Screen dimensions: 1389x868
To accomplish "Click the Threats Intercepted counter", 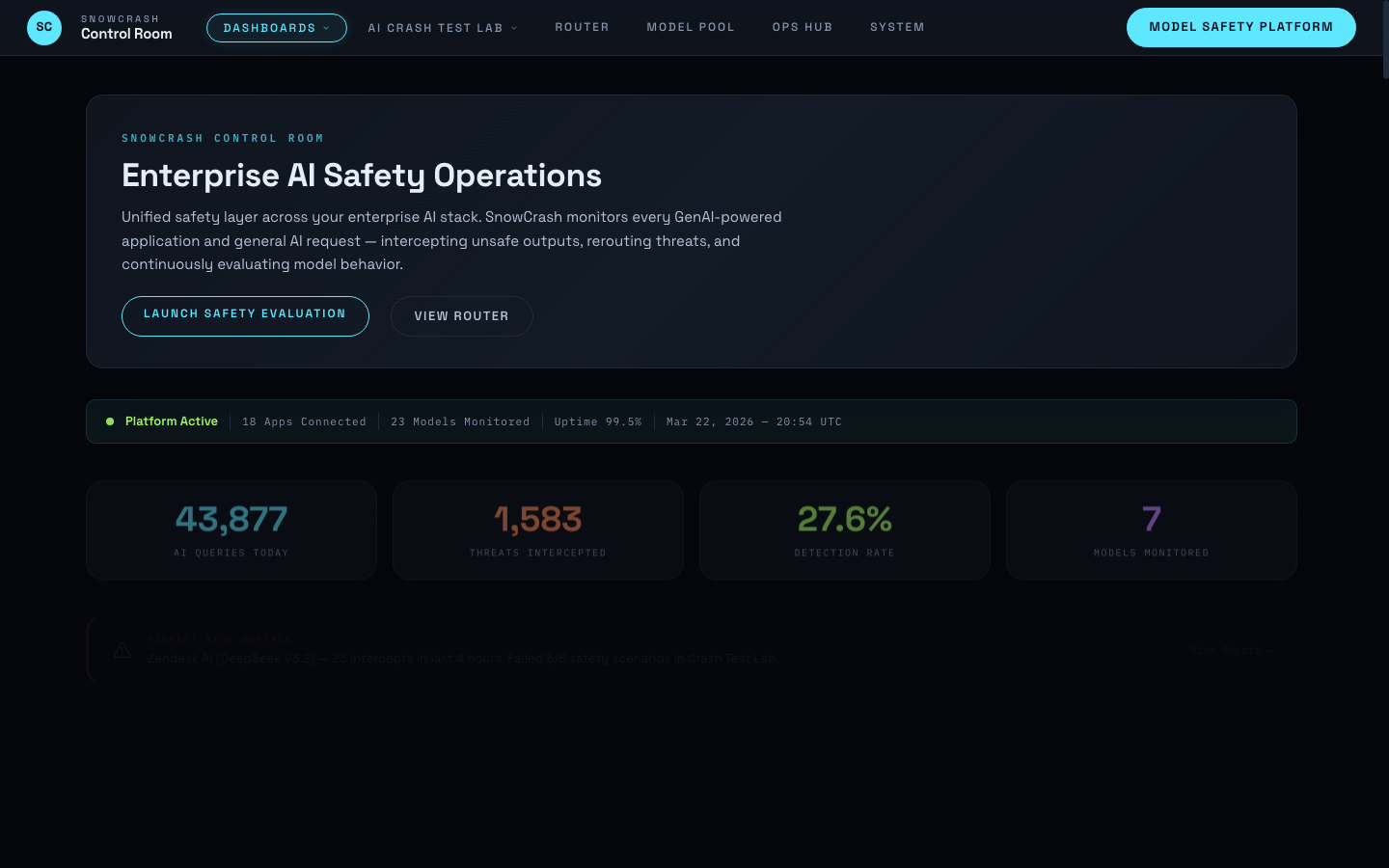I will point(537,529).
